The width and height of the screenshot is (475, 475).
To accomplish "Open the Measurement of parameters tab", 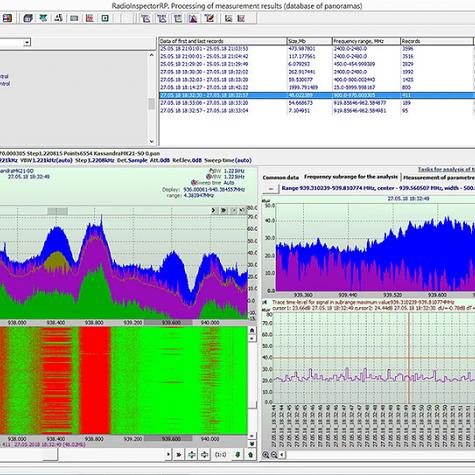I will click(x=439, y=178).
